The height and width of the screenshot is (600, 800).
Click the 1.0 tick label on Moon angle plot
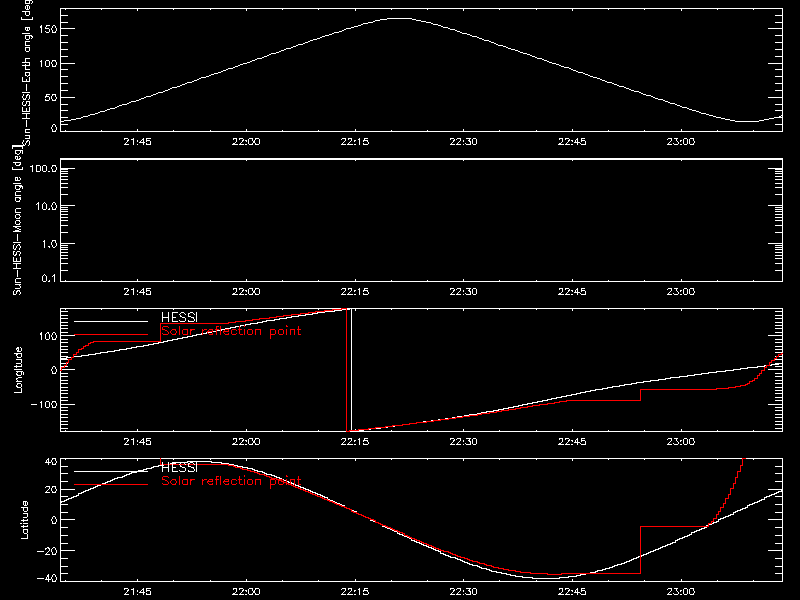[49, 244]
